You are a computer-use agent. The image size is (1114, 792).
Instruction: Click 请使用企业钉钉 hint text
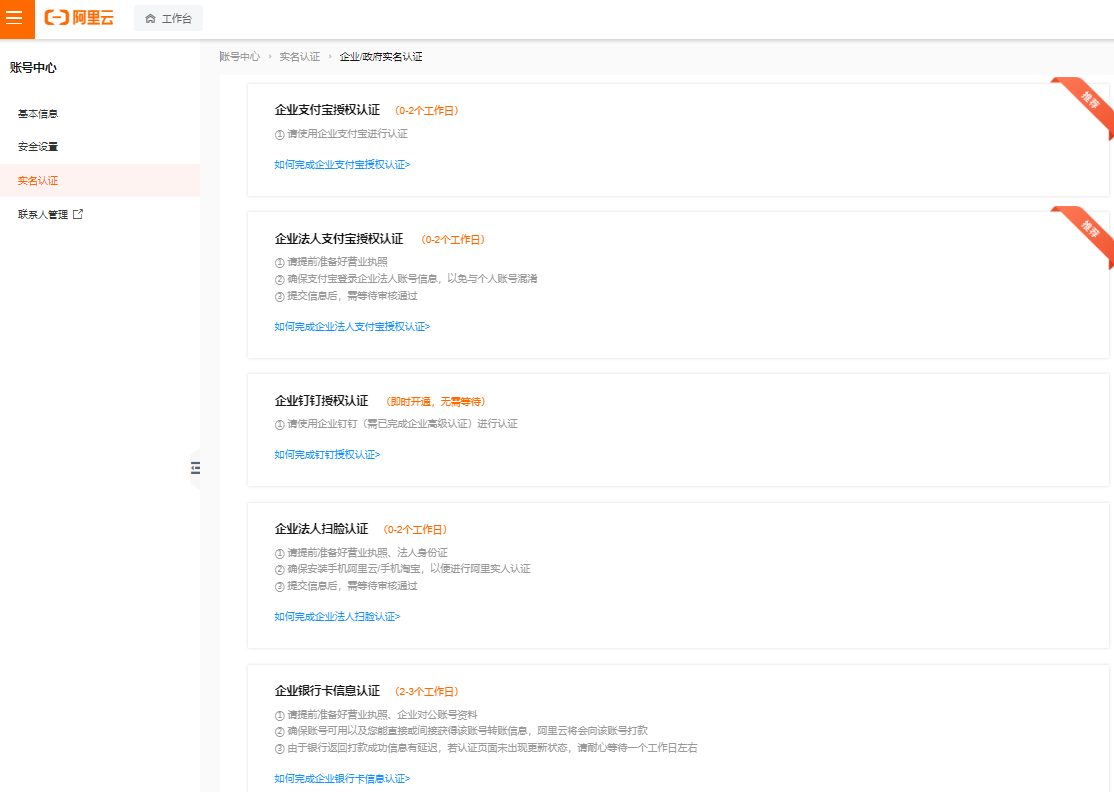point(402,424)
